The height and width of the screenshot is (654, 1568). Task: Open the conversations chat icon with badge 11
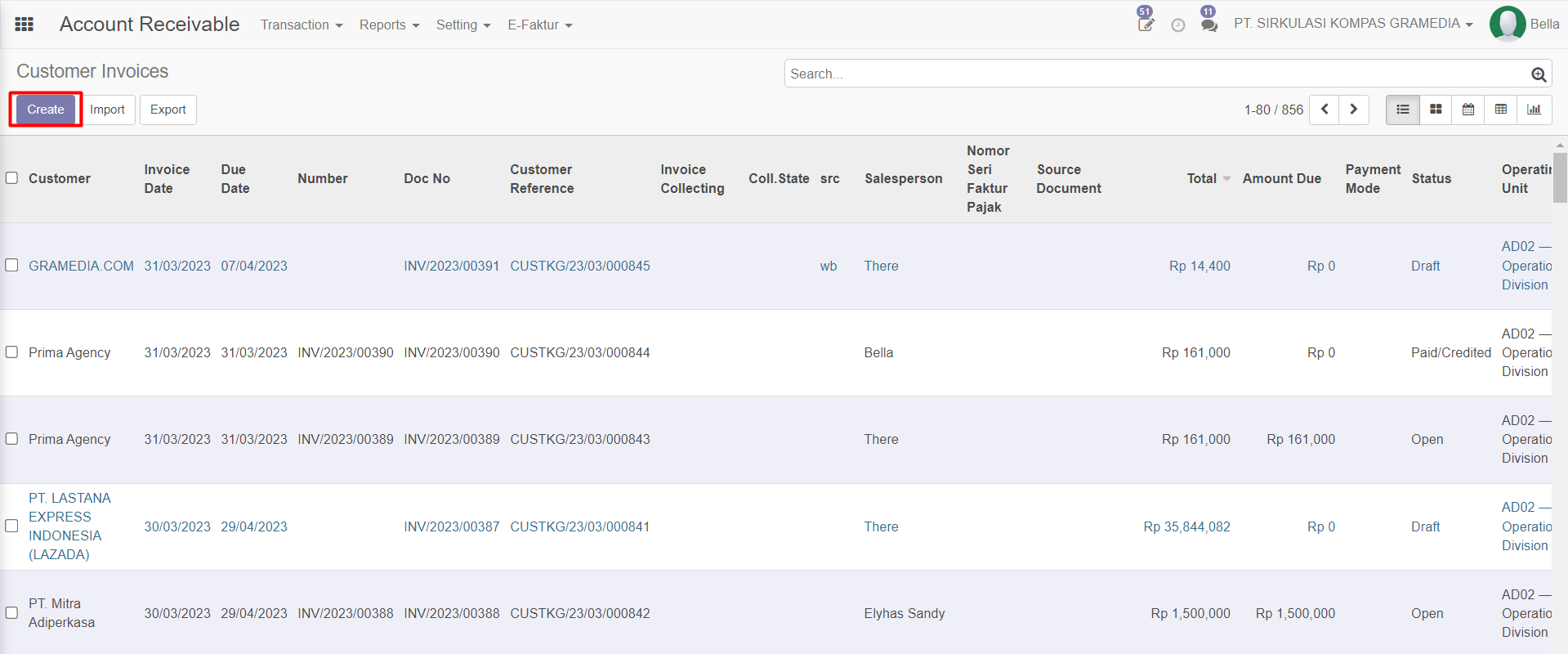[x=1209, y=25]
